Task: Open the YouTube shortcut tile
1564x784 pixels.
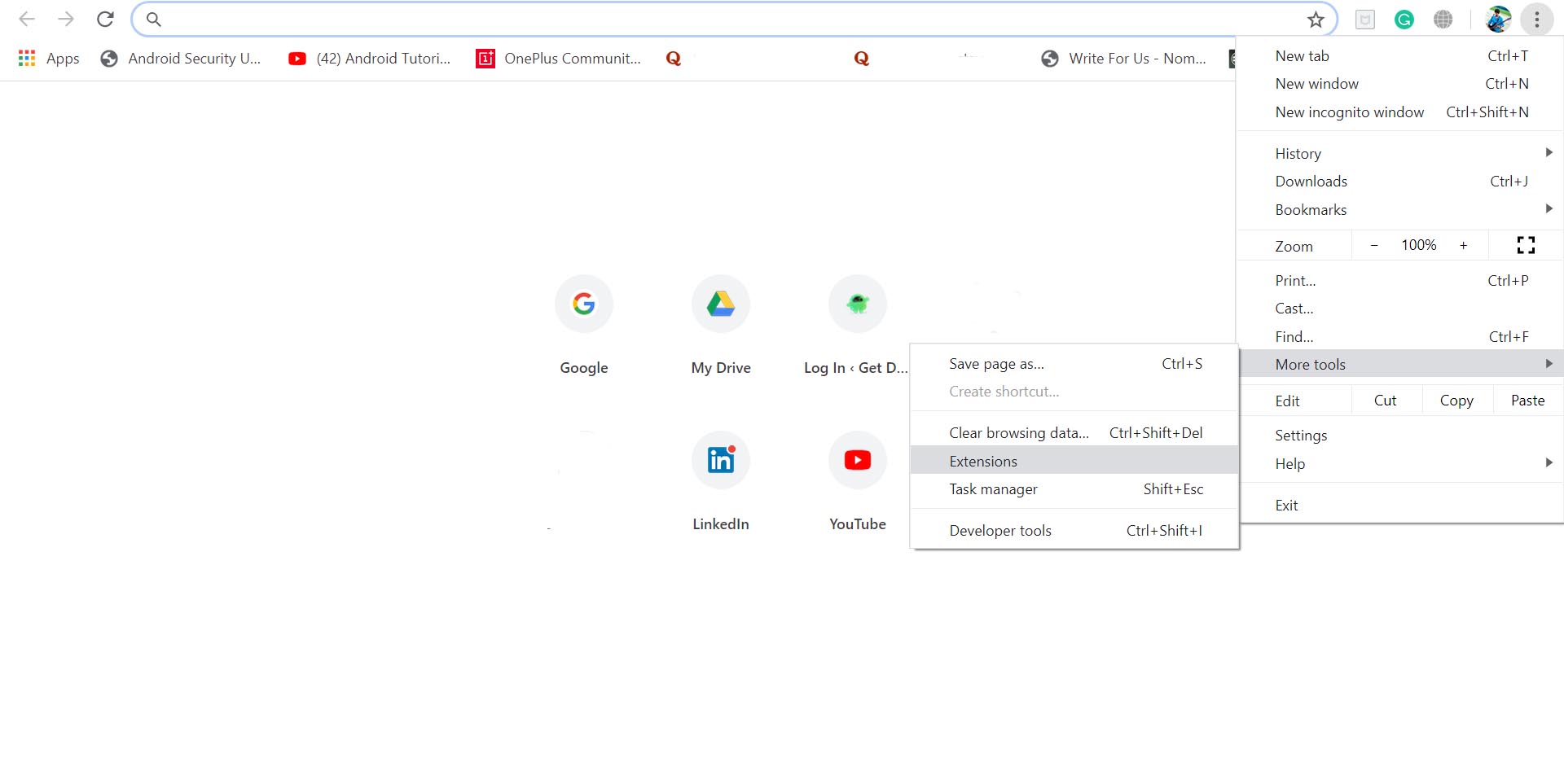Action: pos(858,481)
